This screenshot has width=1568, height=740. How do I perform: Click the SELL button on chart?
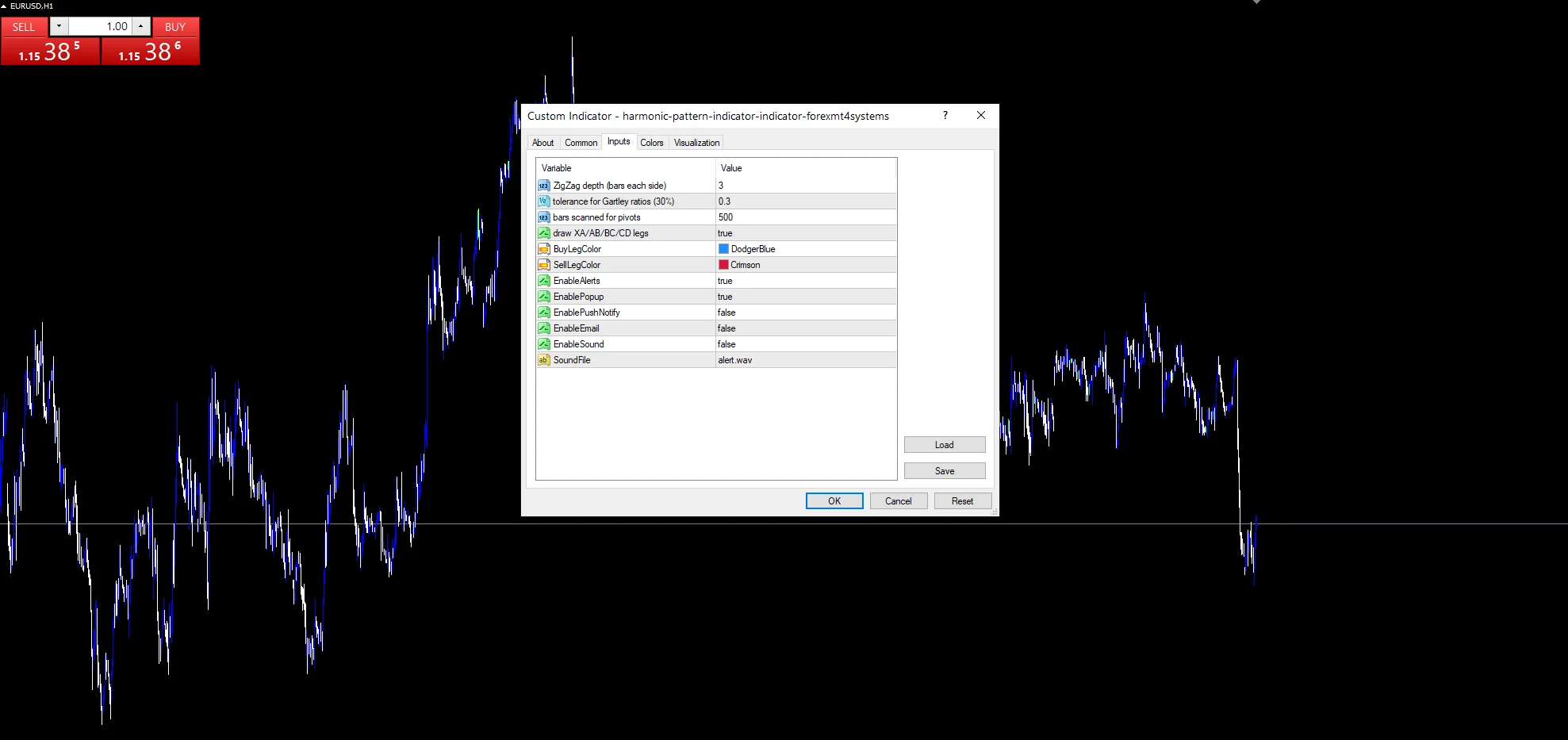tap(24, 27)
